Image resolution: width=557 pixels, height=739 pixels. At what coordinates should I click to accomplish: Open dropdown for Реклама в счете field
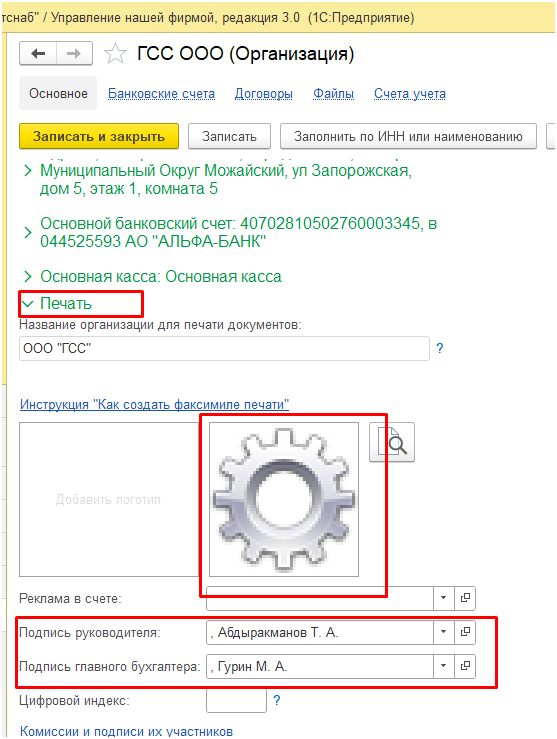coord(443,598)
